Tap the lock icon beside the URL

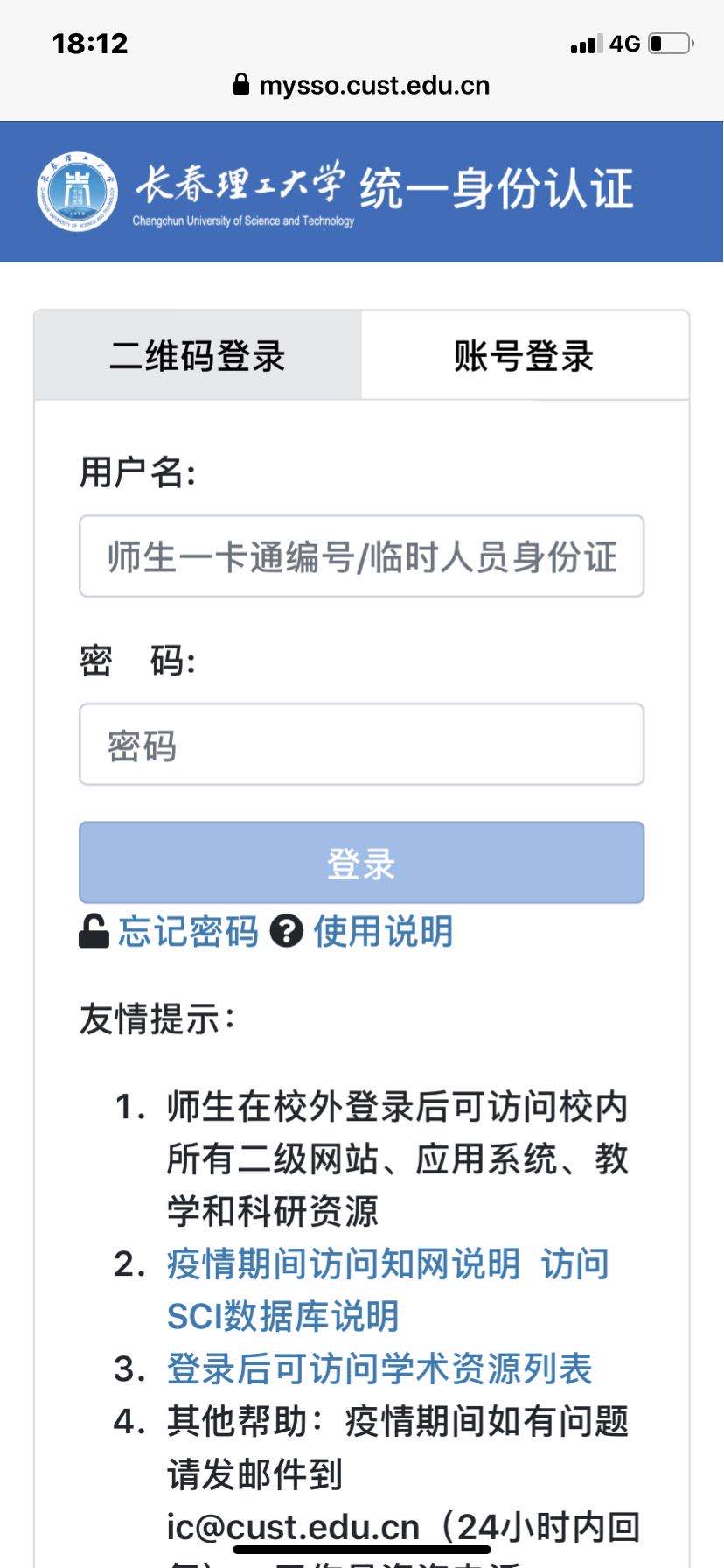241,84
